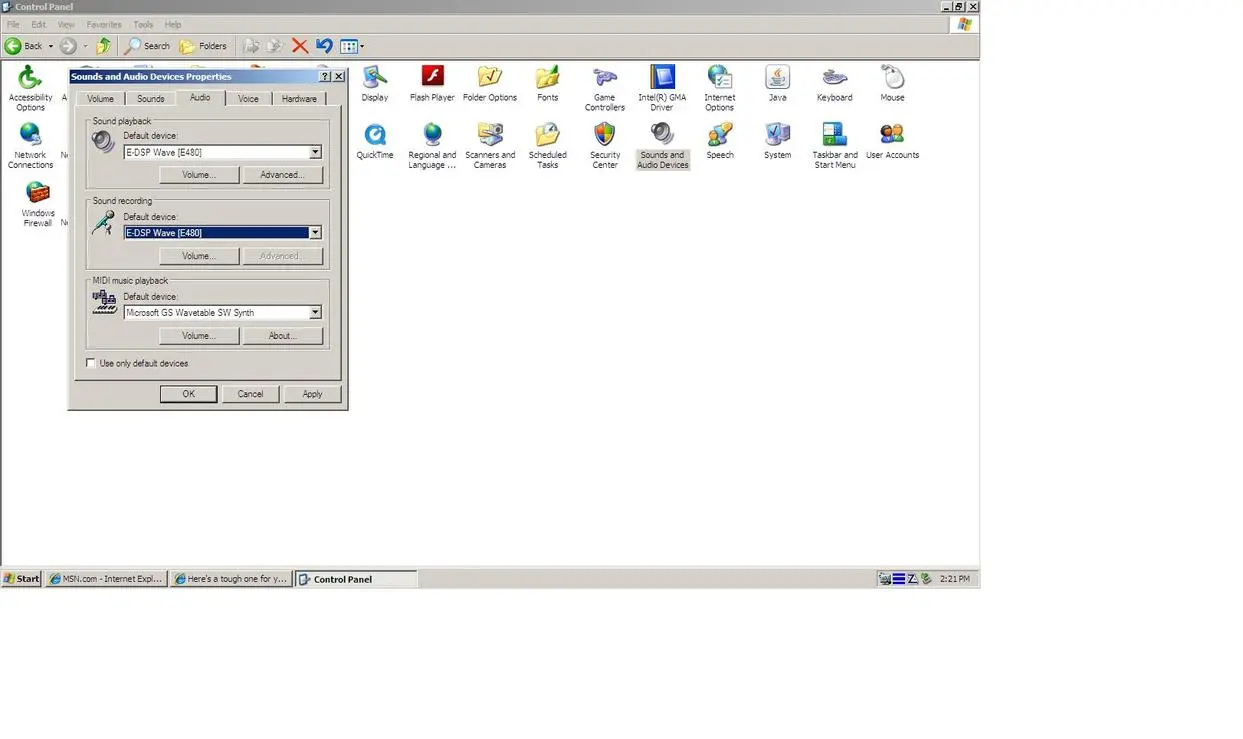Switch to the Volume tab
Screen dimensions: 1243x739
[100, 99]
